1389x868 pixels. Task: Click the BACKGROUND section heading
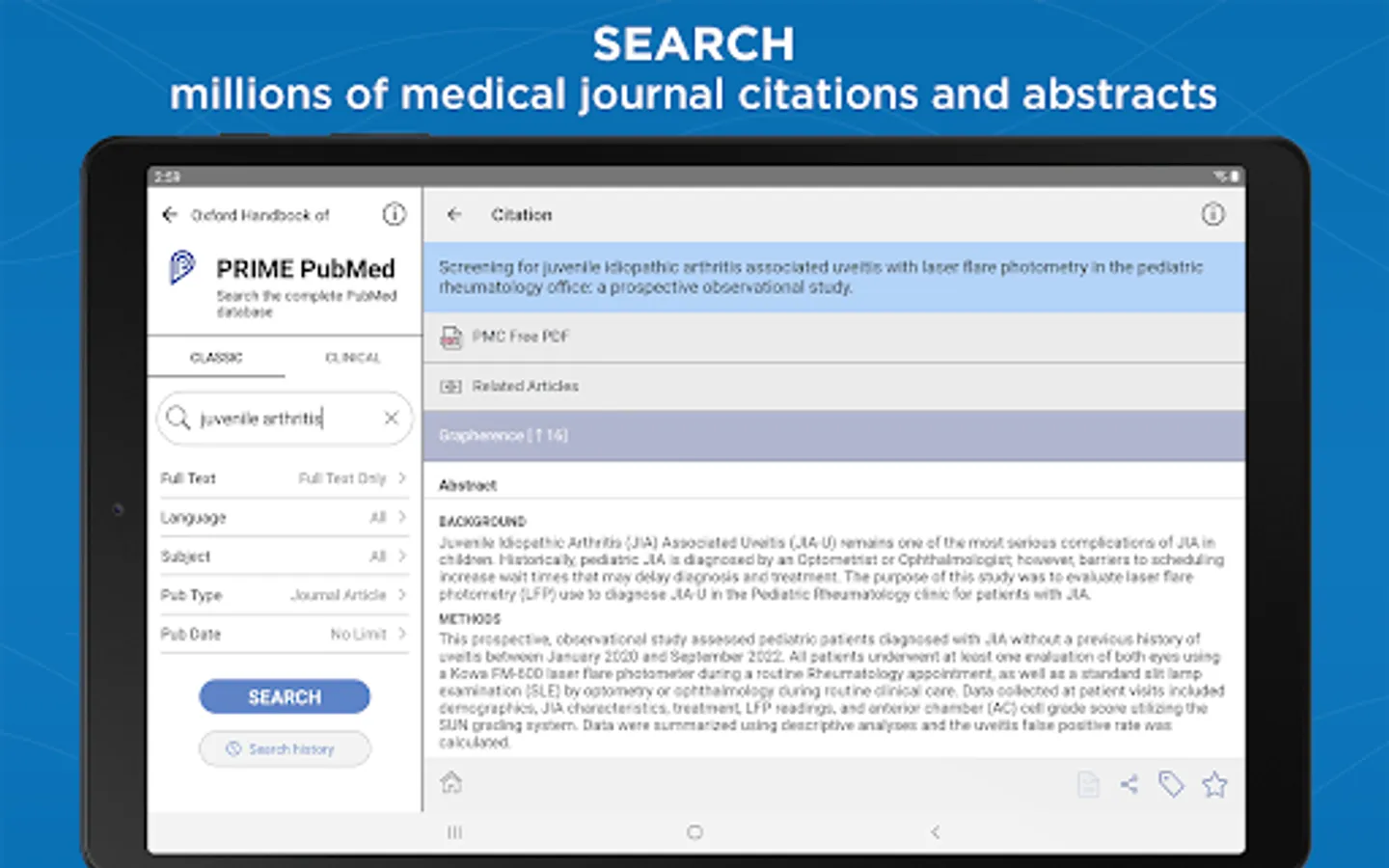[482, 522]
